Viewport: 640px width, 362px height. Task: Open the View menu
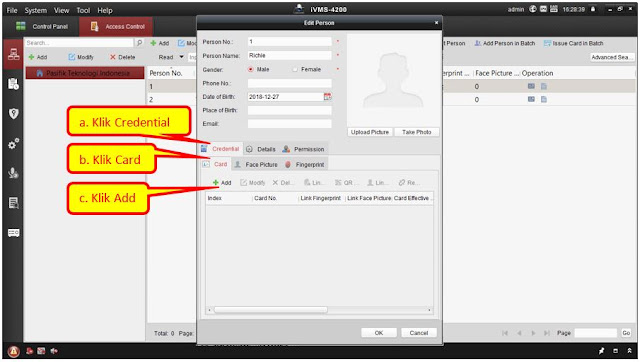[62, 10]
